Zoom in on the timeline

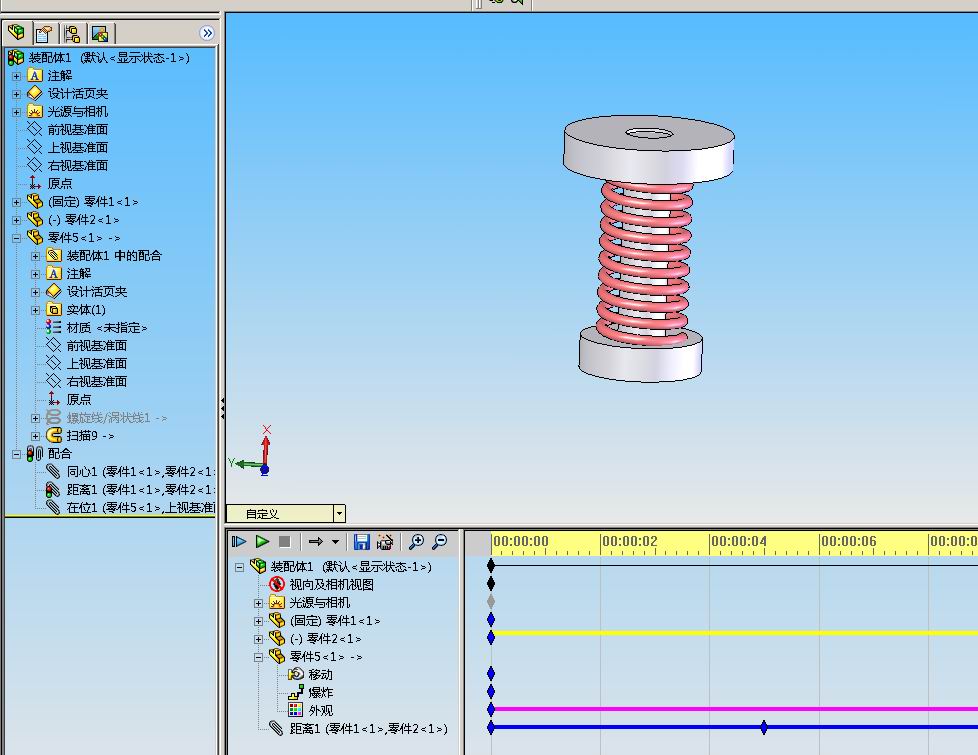(416, 542)
